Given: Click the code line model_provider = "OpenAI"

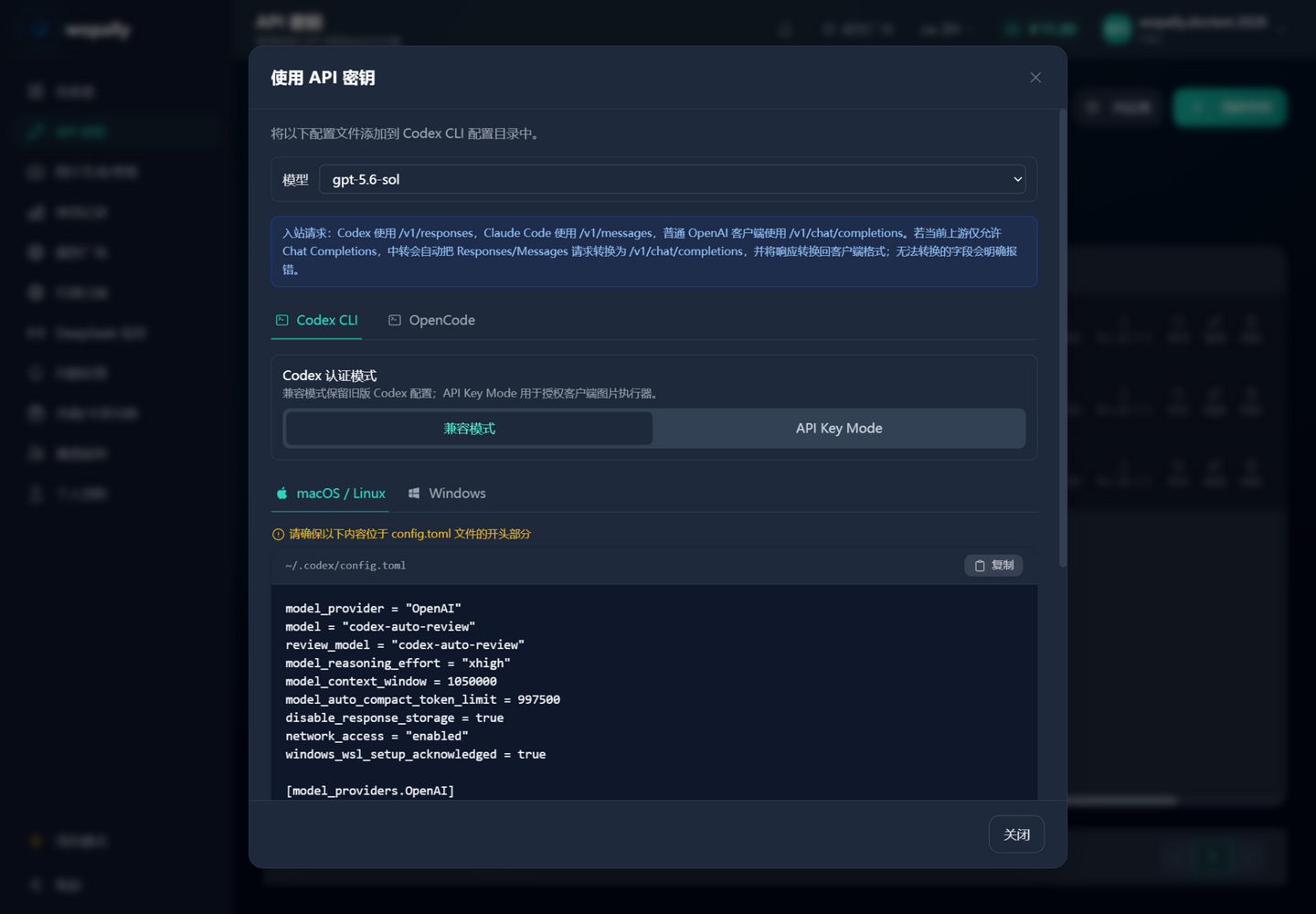Looking at the screenshot, I should [373, 609].
